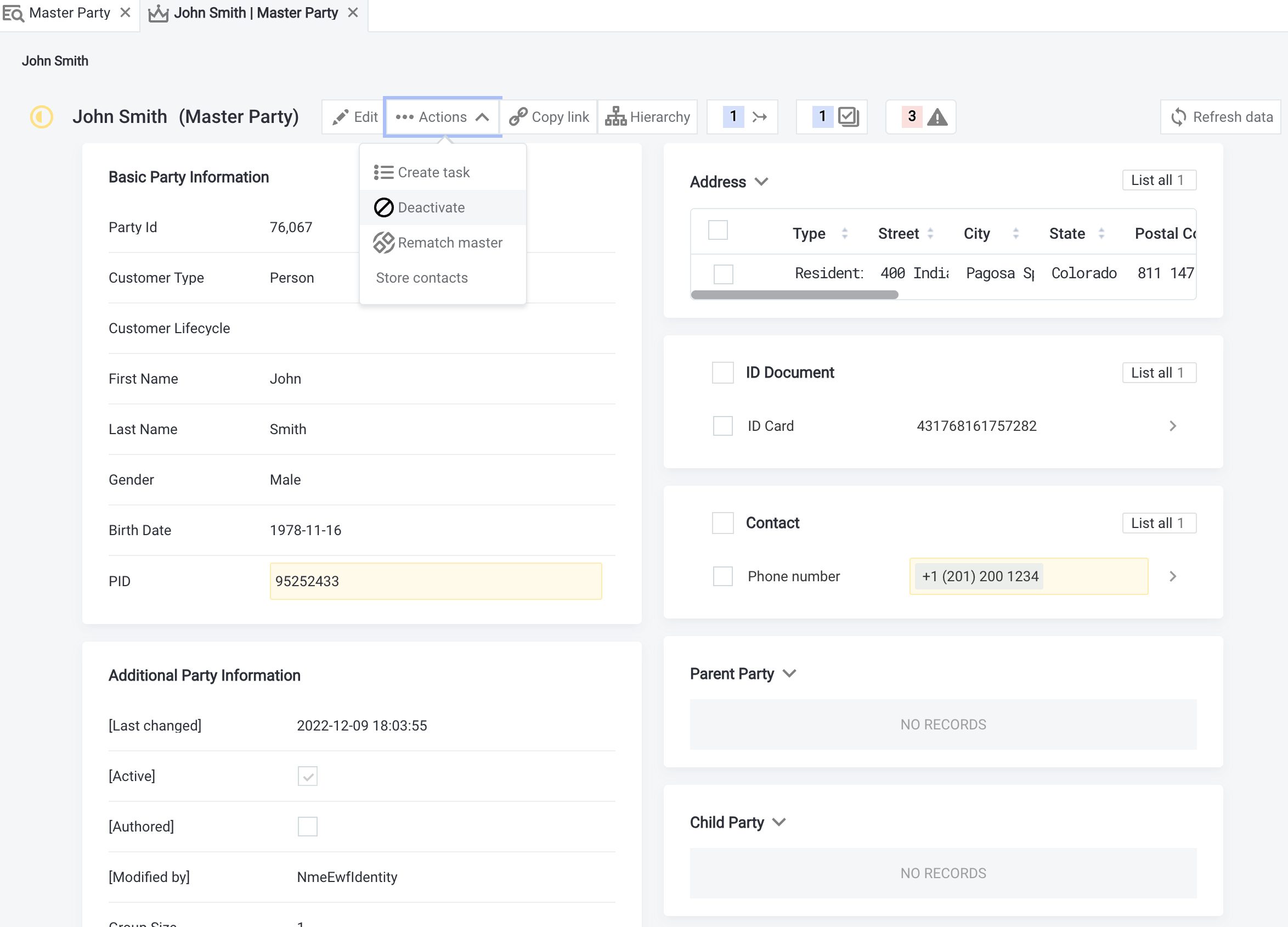Image resolution: width=1288 pixels, height=927 pixels.
Task: Open the Create task action
Action: coord(434,172)
